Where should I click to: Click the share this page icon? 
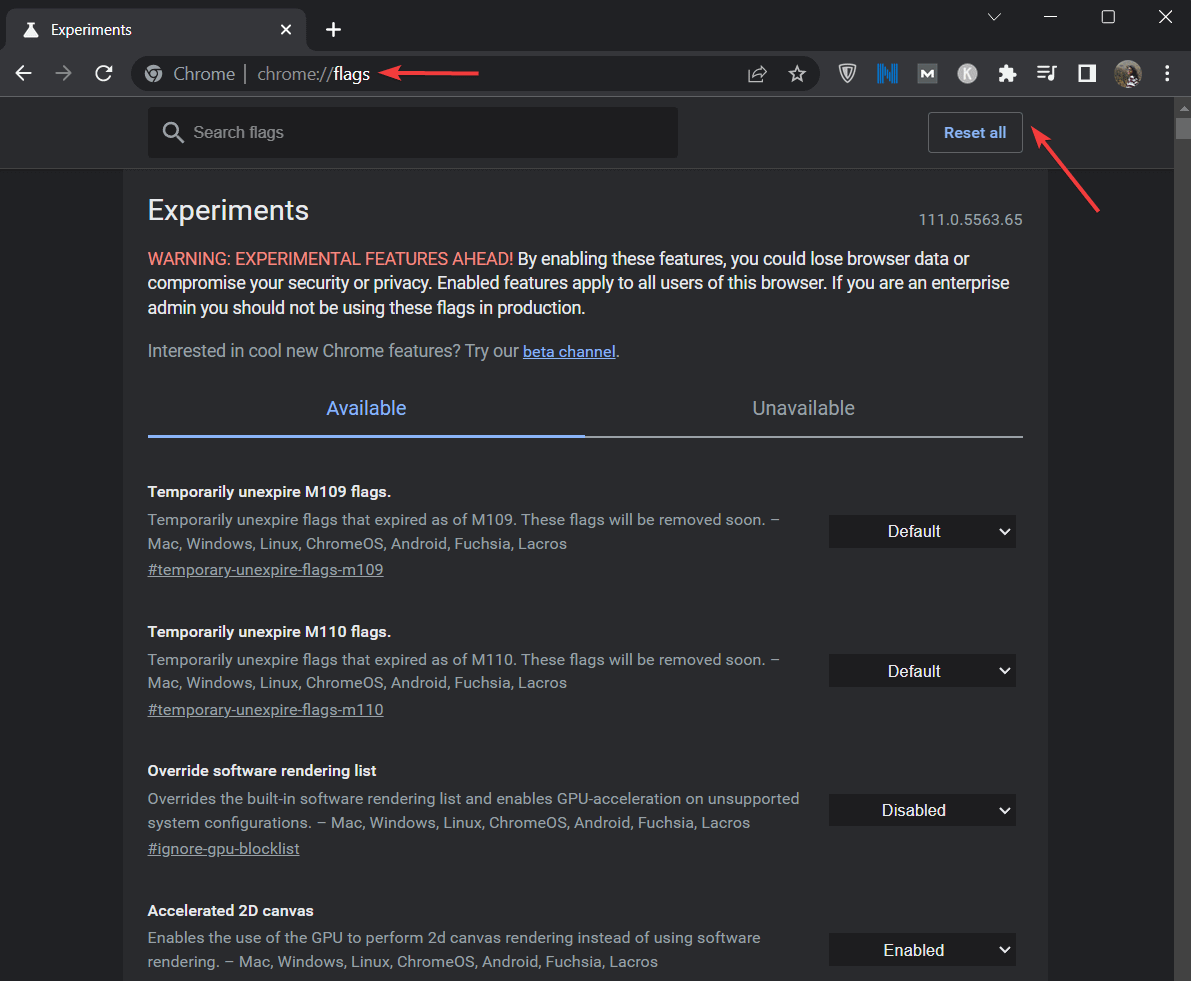(757, 73)
